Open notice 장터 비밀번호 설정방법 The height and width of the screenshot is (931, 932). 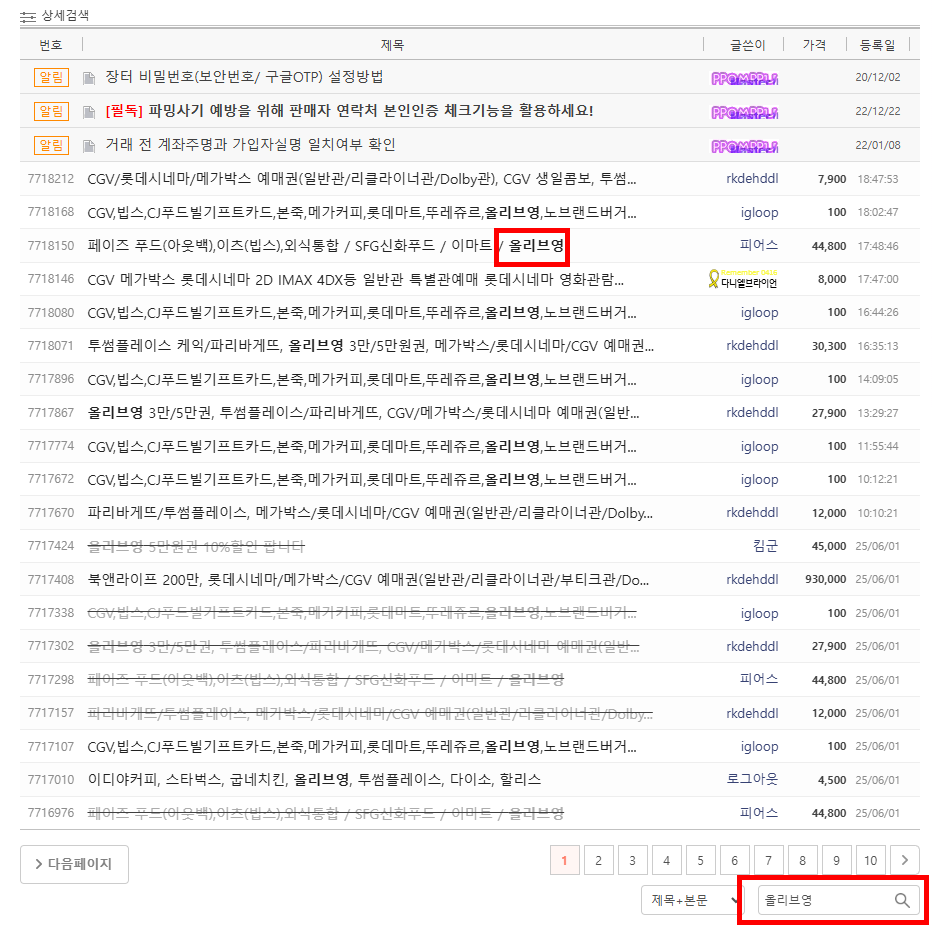pyautogui.click(x=244, y=77)
